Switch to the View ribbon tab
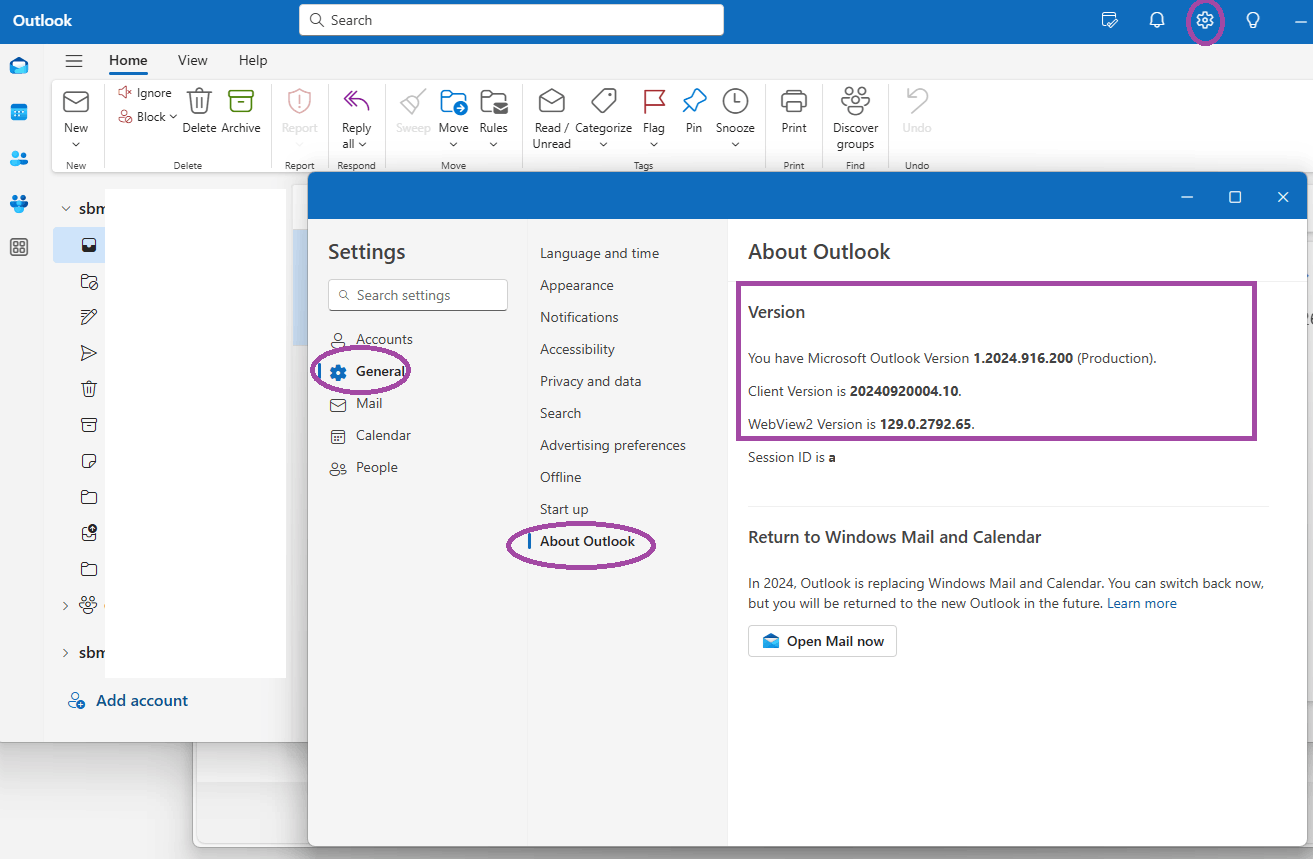Screen dimensions: 1313x859 [193, 61]
